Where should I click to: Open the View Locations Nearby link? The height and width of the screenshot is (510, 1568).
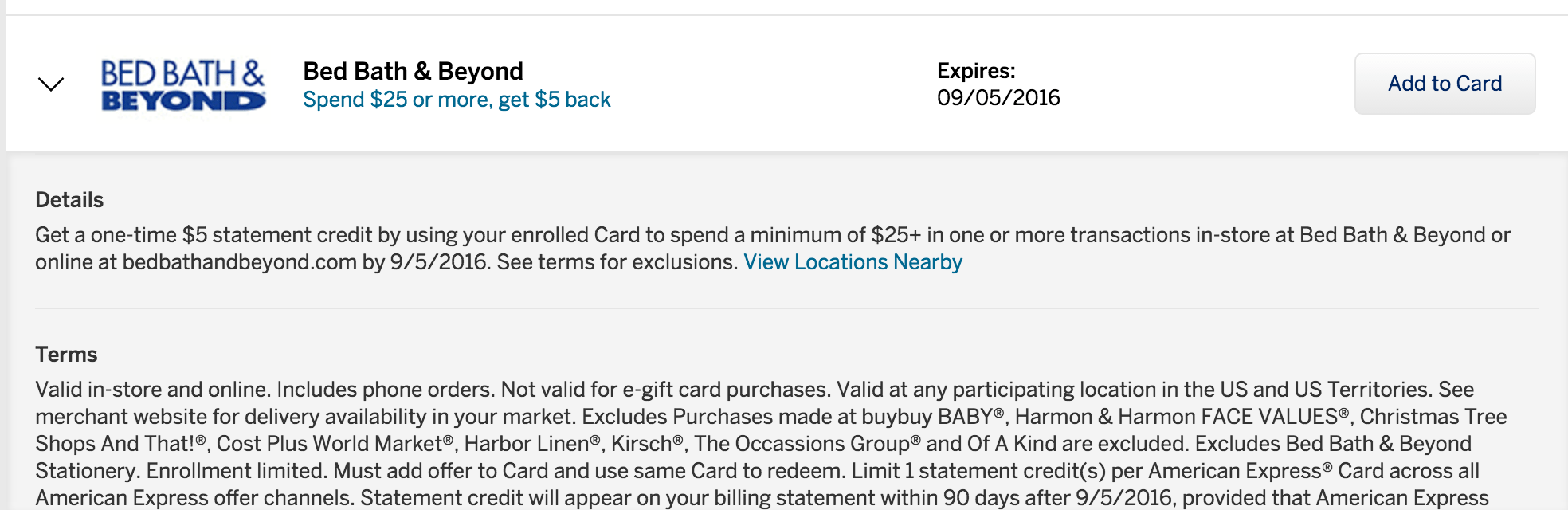point(853,262)
